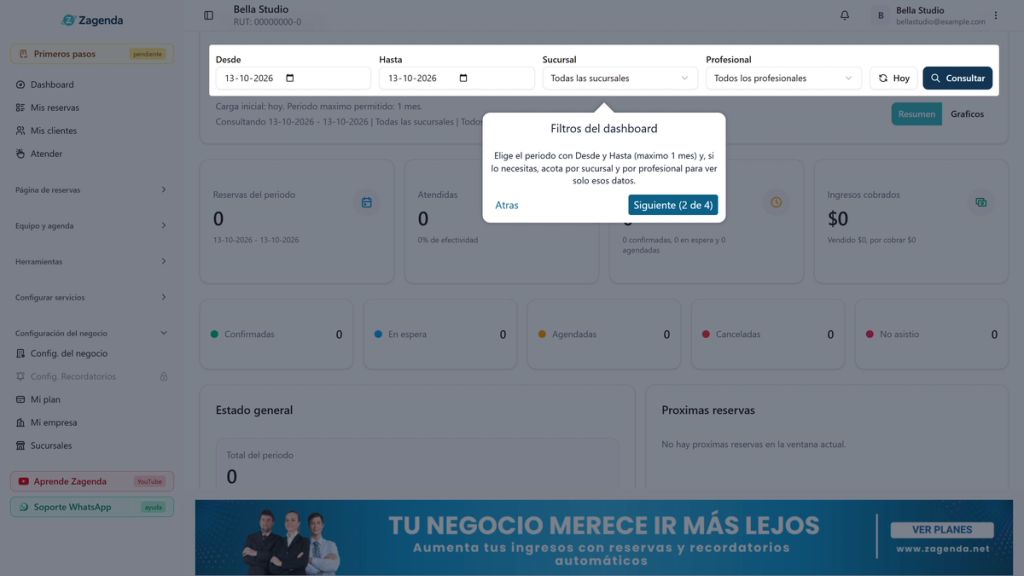Click VER PLANES on the banner
Screen dimensions: 1024x576
click(942, 530)
